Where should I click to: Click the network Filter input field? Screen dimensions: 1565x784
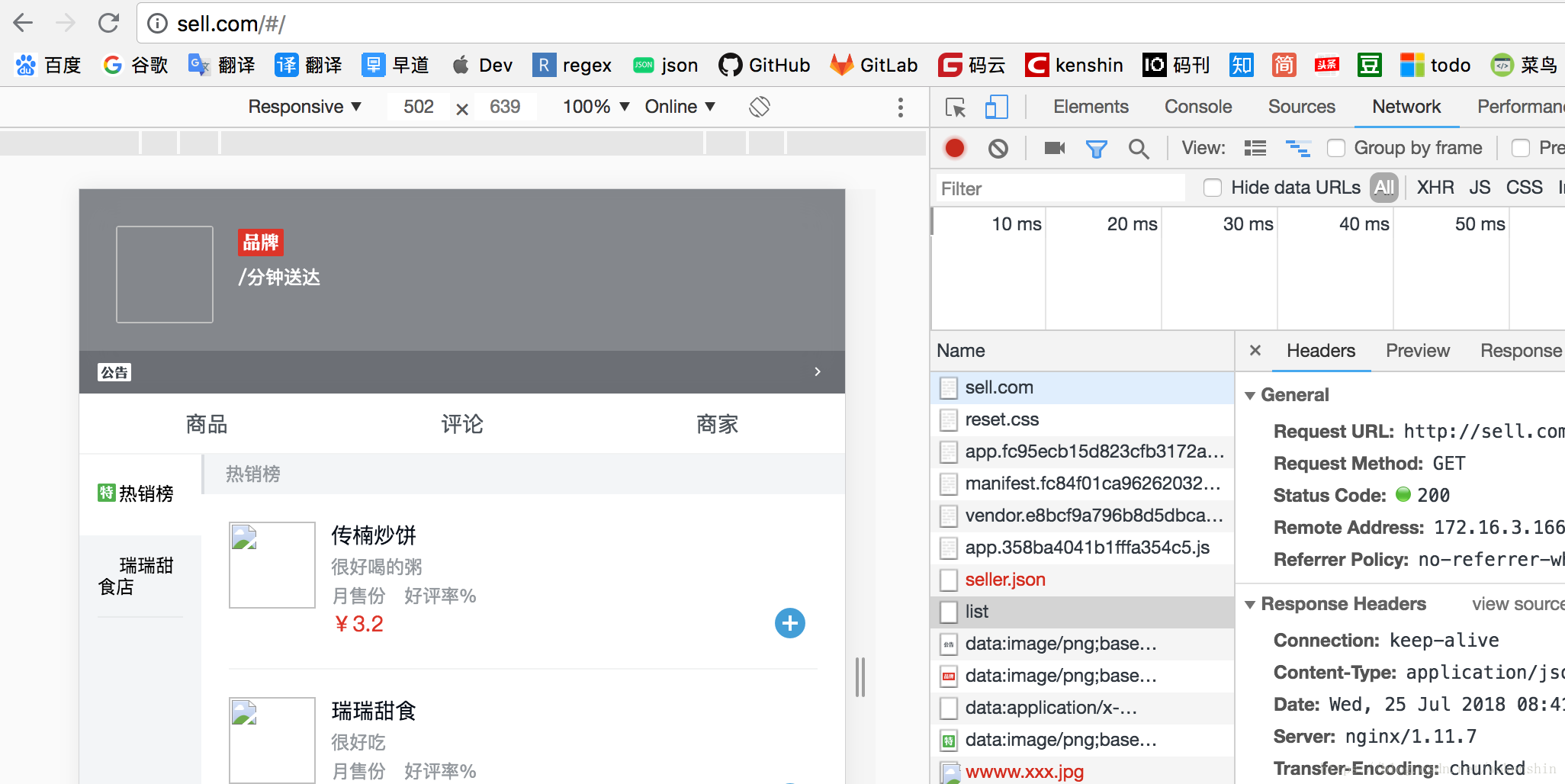(x=1060, y=188)
